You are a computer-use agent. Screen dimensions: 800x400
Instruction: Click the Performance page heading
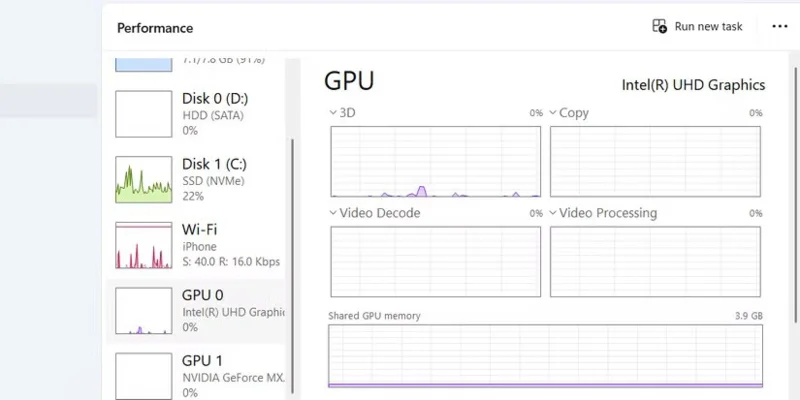(155, 28)
